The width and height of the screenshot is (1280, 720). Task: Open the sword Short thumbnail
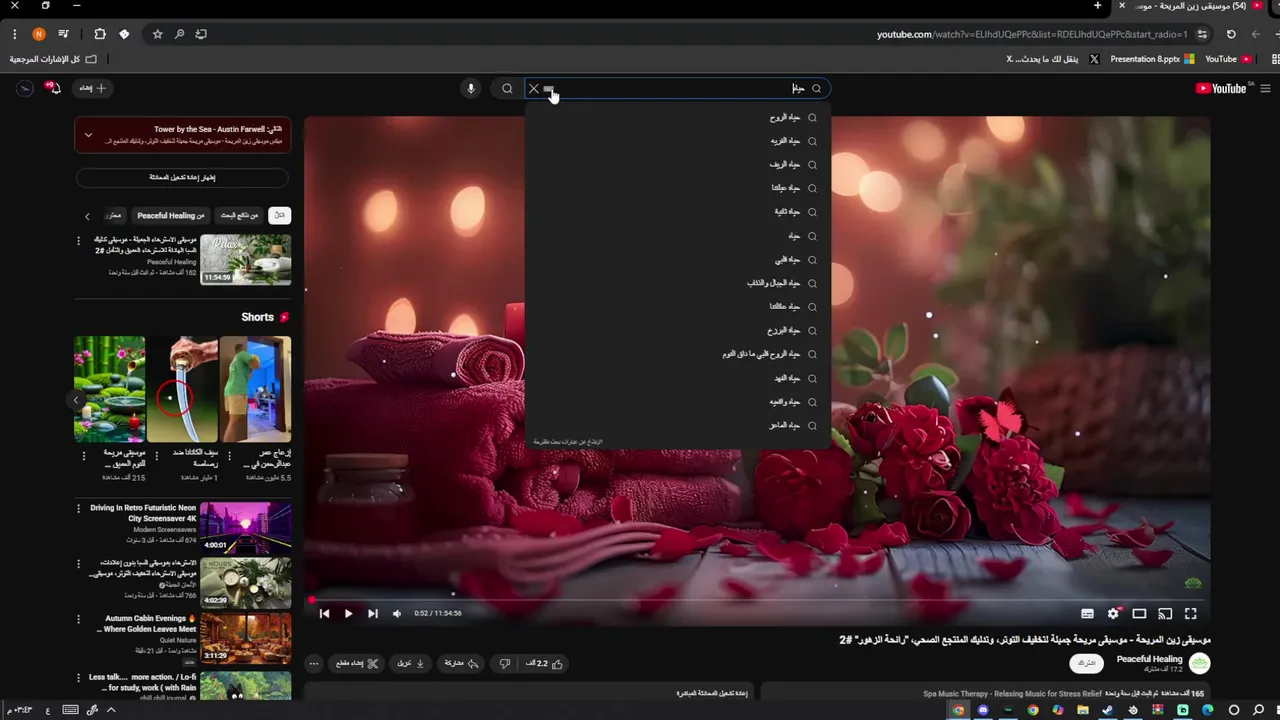(x=182, y=389)
